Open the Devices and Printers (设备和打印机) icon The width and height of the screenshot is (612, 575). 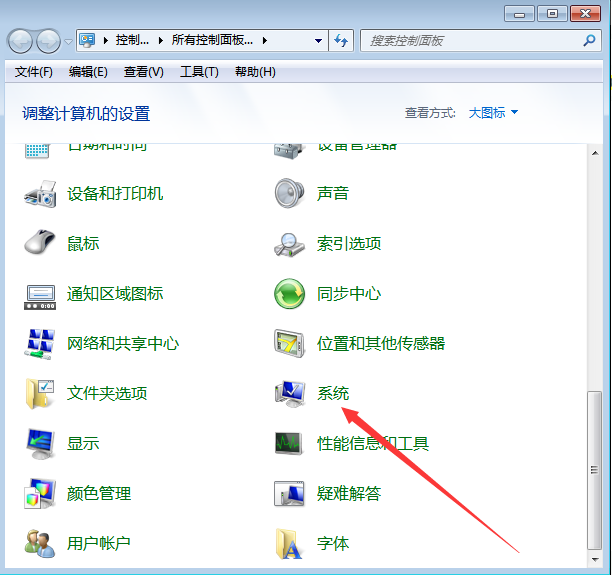(x=40, y=194)
